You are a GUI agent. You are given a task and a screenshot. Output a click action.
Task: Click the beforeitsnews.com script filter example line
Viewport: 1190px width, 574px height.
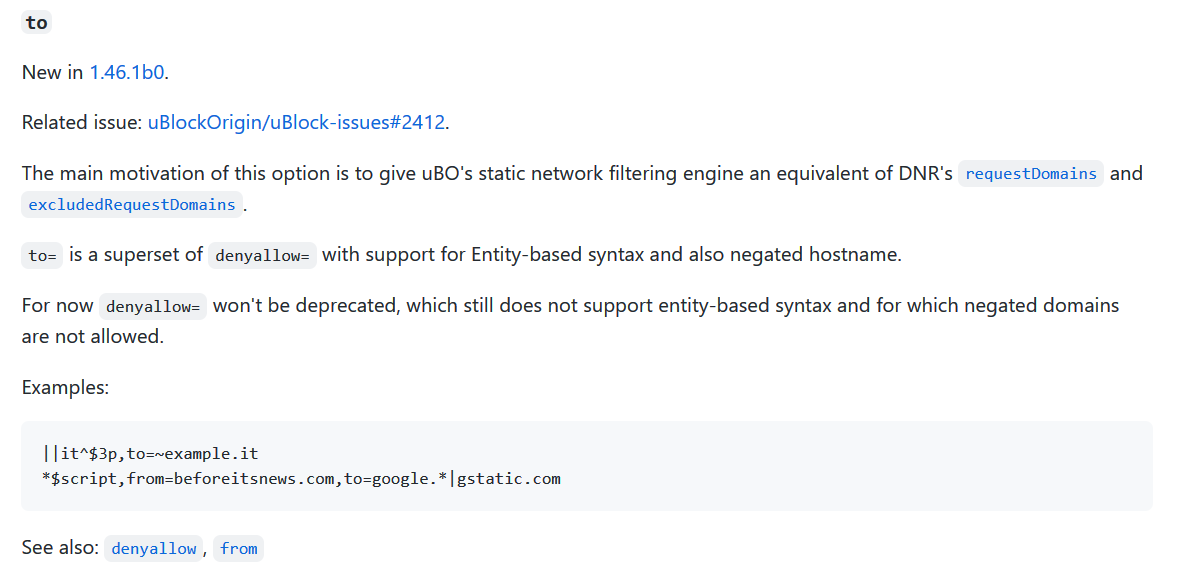[x=301, y=478]
